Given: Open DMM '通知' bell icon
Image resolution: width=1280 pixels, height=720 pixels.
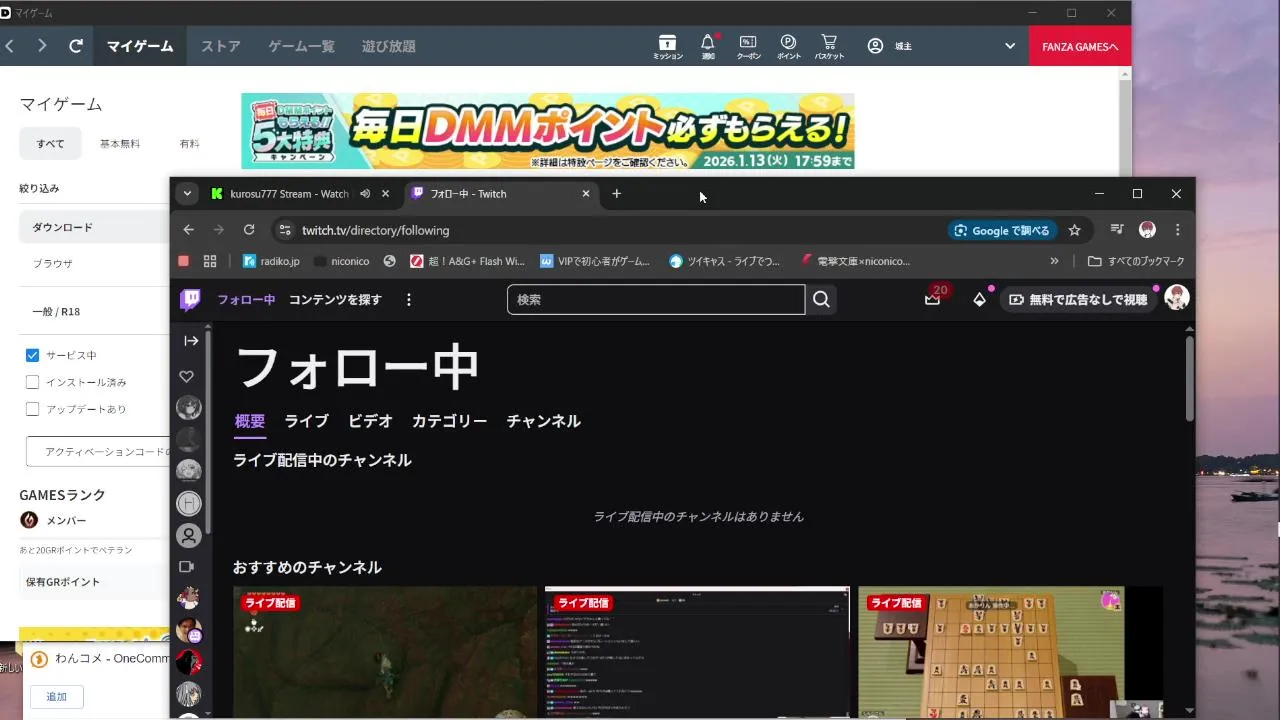Looking at the screenshot, I should [x=708, y=46].
